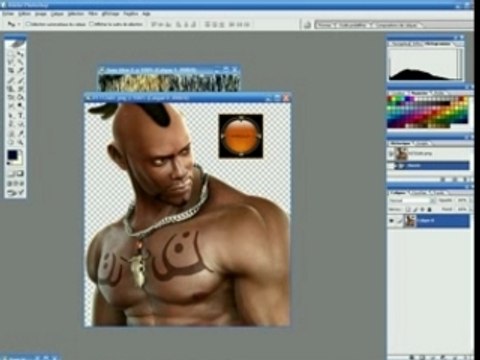Select the Path Selection tool
The height and width of the screenshot is (360, 480).
click(x=11, y=115)
